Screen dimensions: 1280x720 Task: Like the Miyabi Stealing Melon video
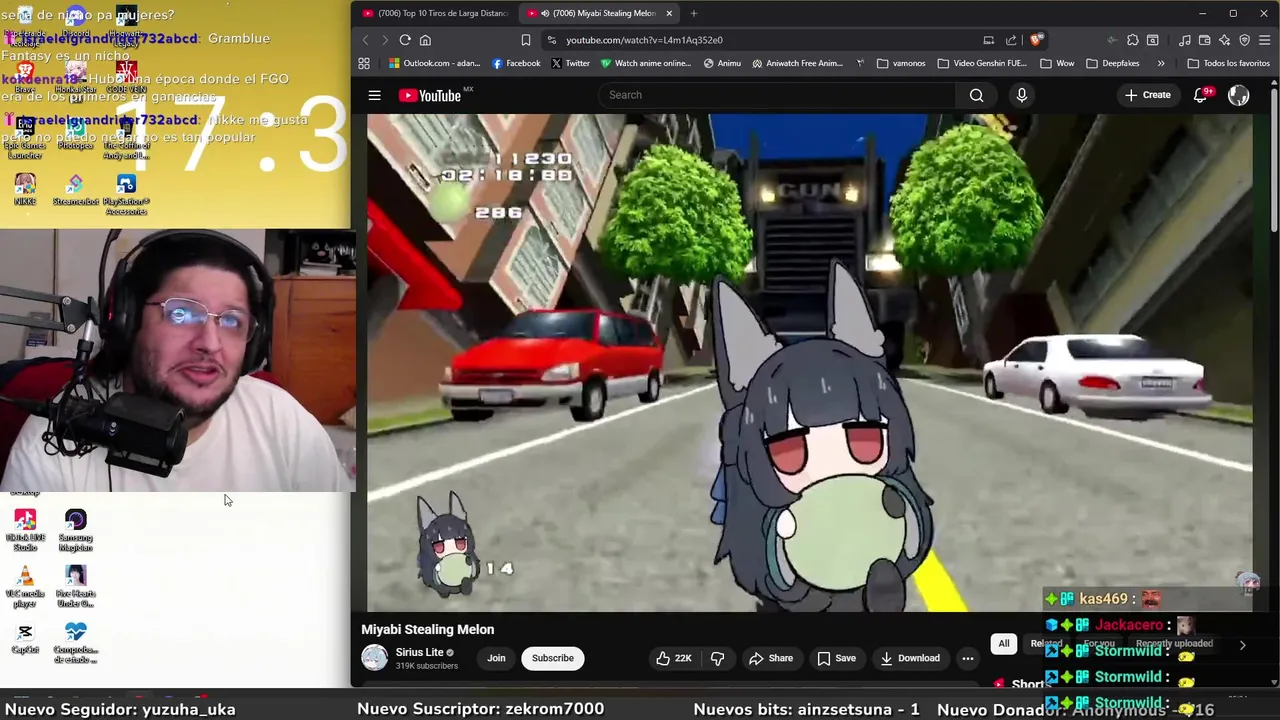pos(673,658)
